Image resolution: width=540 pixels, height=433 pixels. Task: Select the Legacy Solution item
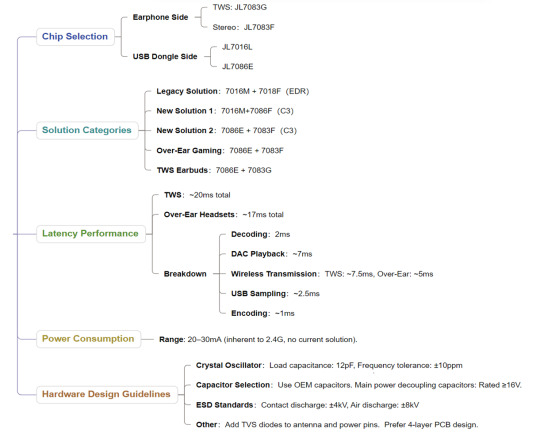(233, 91)
